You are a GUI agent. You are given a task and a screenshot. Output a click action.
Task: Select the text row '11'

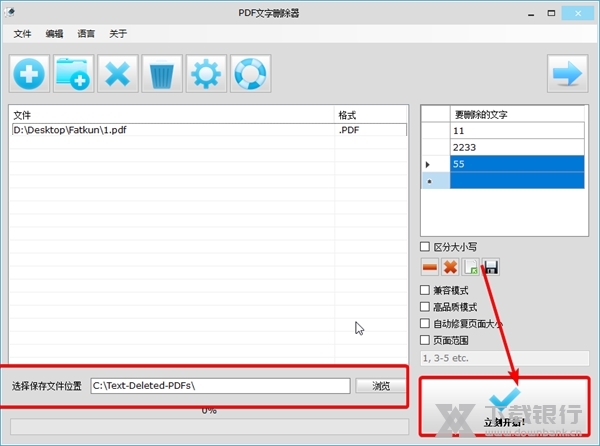coord(517,131)
